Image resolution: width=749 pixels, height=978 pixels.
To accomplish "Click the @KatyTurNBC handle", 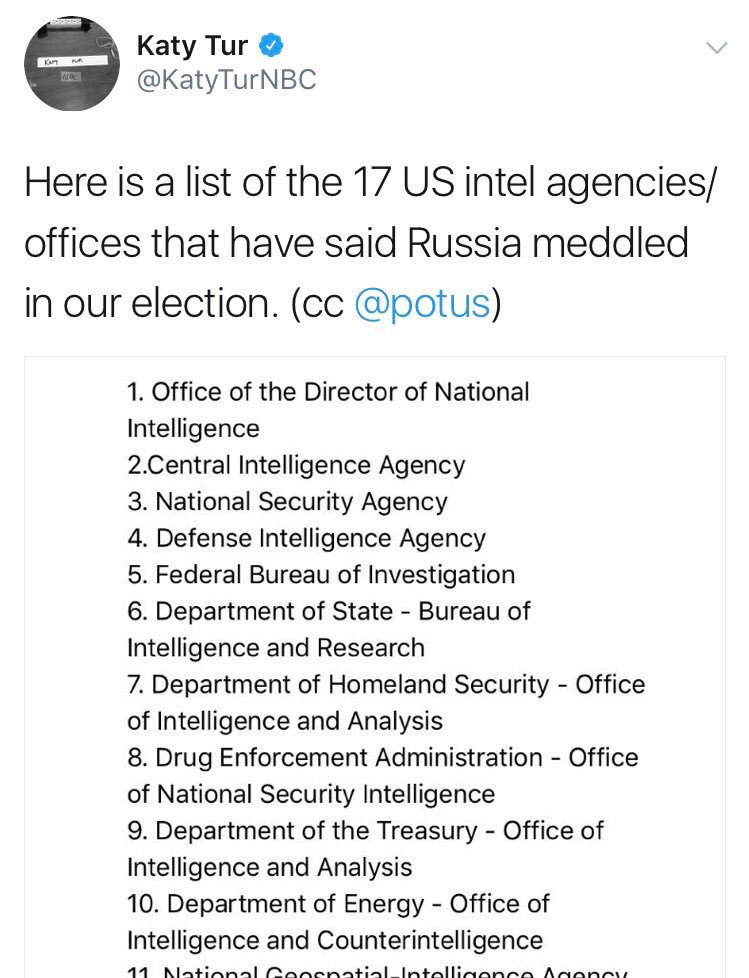I will pos(226,79).
